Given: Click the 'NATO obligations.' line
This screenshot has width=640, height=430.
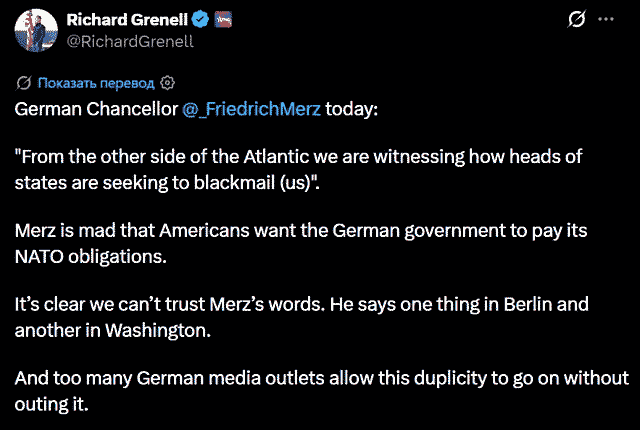Looking at the screenshot, I should point(91,257).
